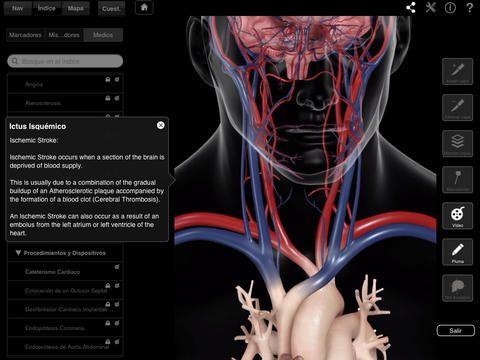Click lock icon on Endoprótesis de Aorta Abdominal
The image size is (480, 360).
point(108,342)
